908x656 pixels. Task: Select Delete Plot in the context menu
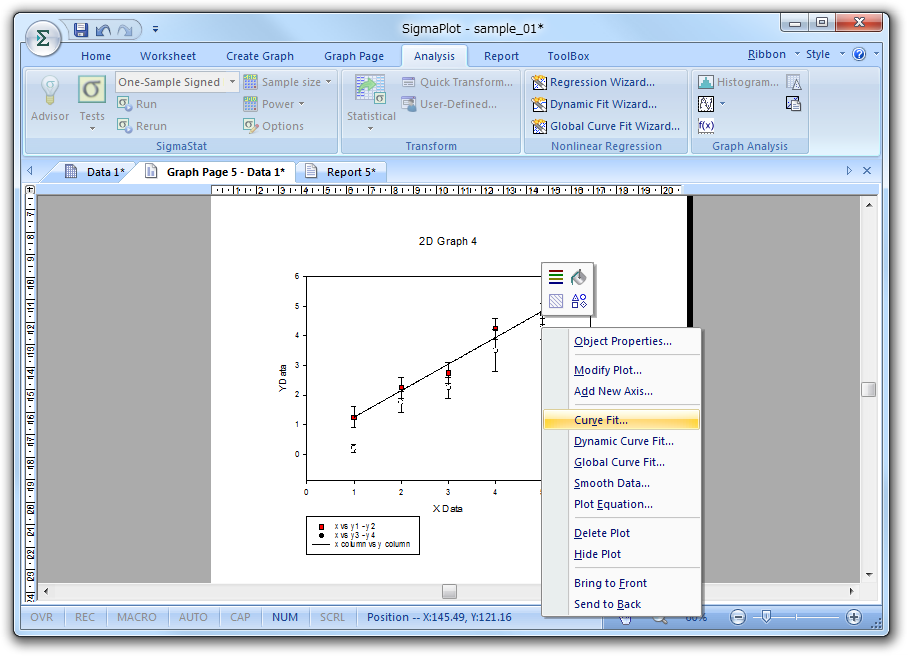coord(621,533)
